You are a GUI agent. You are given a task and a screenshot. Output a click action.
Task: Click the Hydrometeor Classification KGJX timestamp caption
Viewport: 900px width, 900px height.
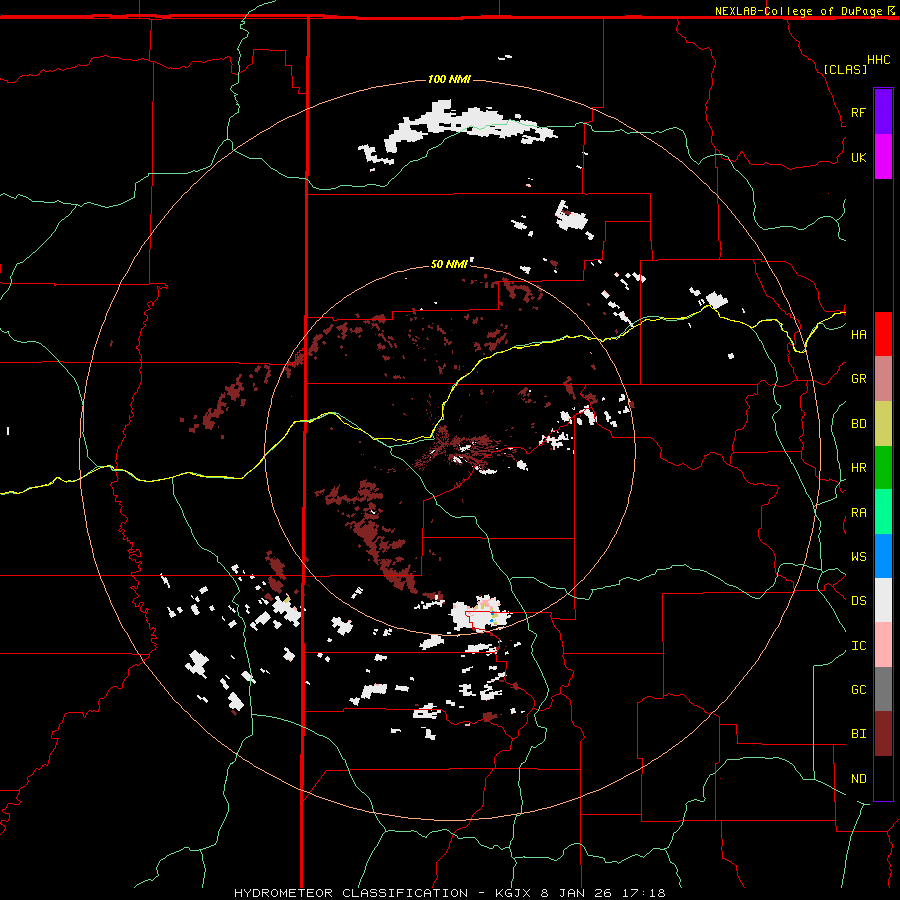point(449,893)
